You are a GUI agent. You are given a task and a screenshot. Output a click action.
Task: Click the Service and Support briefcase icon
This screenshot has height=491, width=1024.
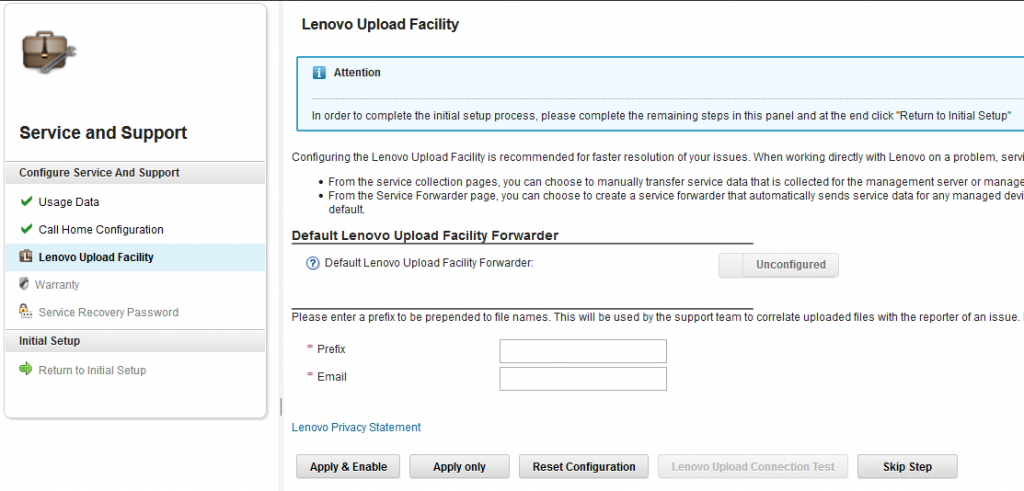coord(50,52)
